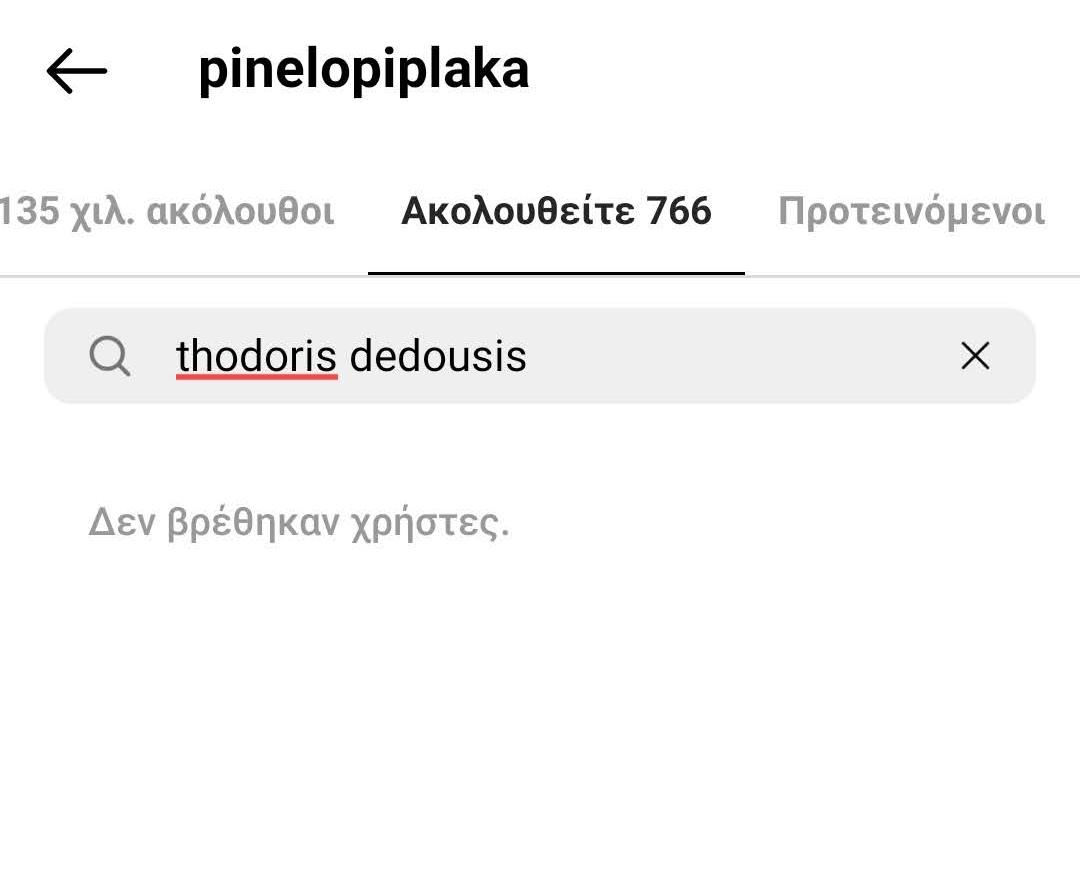Viewport: 1080px width, 882px height.
Task: Click the magnifying glass search icon
Action: click(109, 356)
